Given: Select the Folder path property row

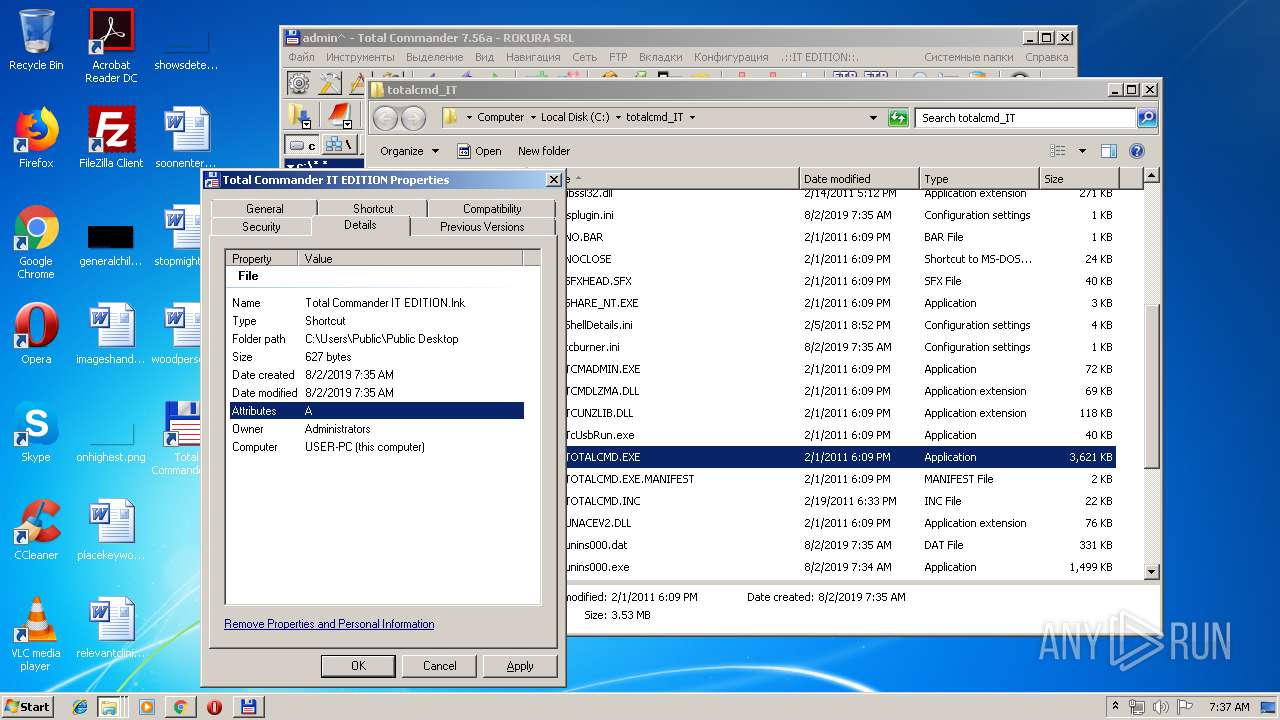Looking at the screenshot, I should [x=377, y=339].
